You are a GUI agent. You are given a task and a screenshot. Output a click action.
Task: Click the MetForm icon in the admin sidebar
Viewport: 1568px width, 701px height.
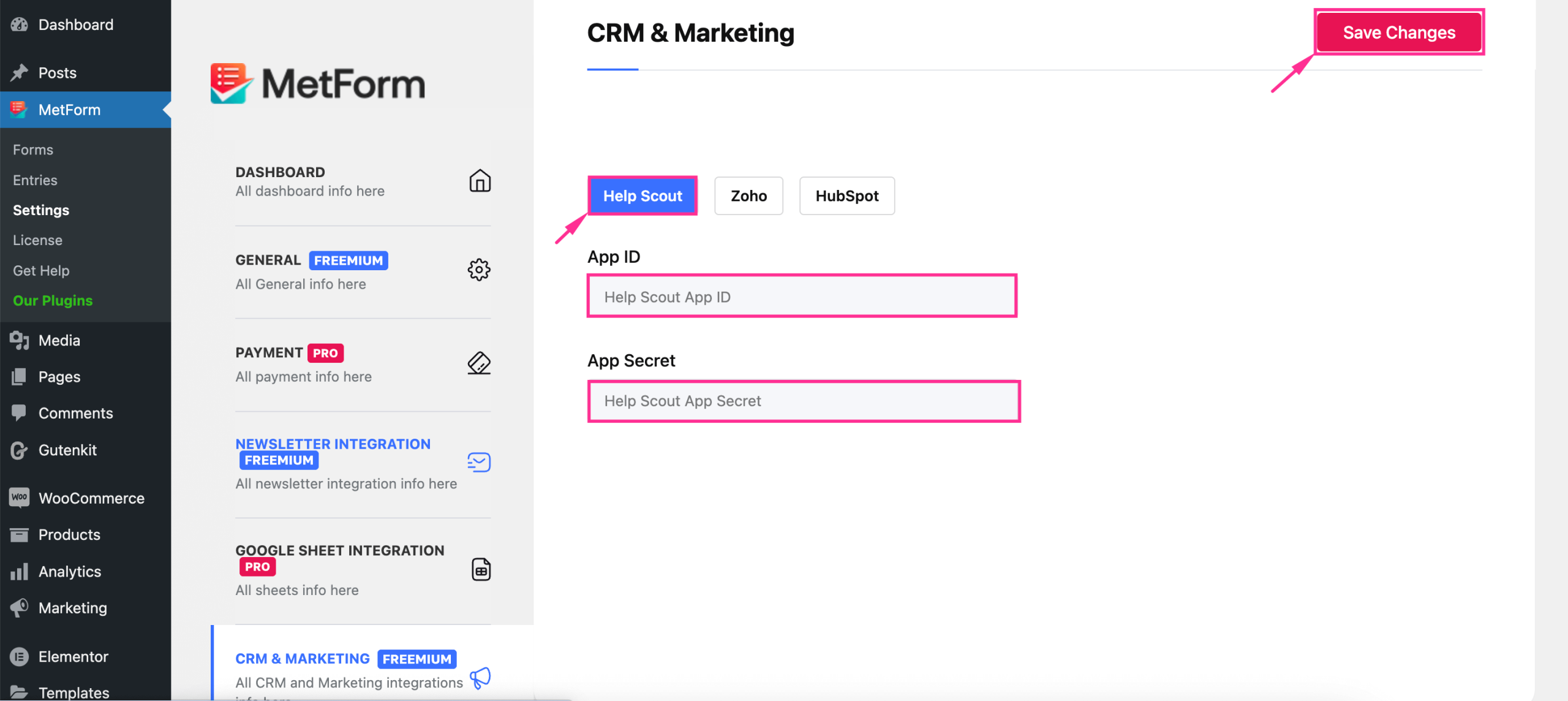pyautogui.click(x=19, y=110)
